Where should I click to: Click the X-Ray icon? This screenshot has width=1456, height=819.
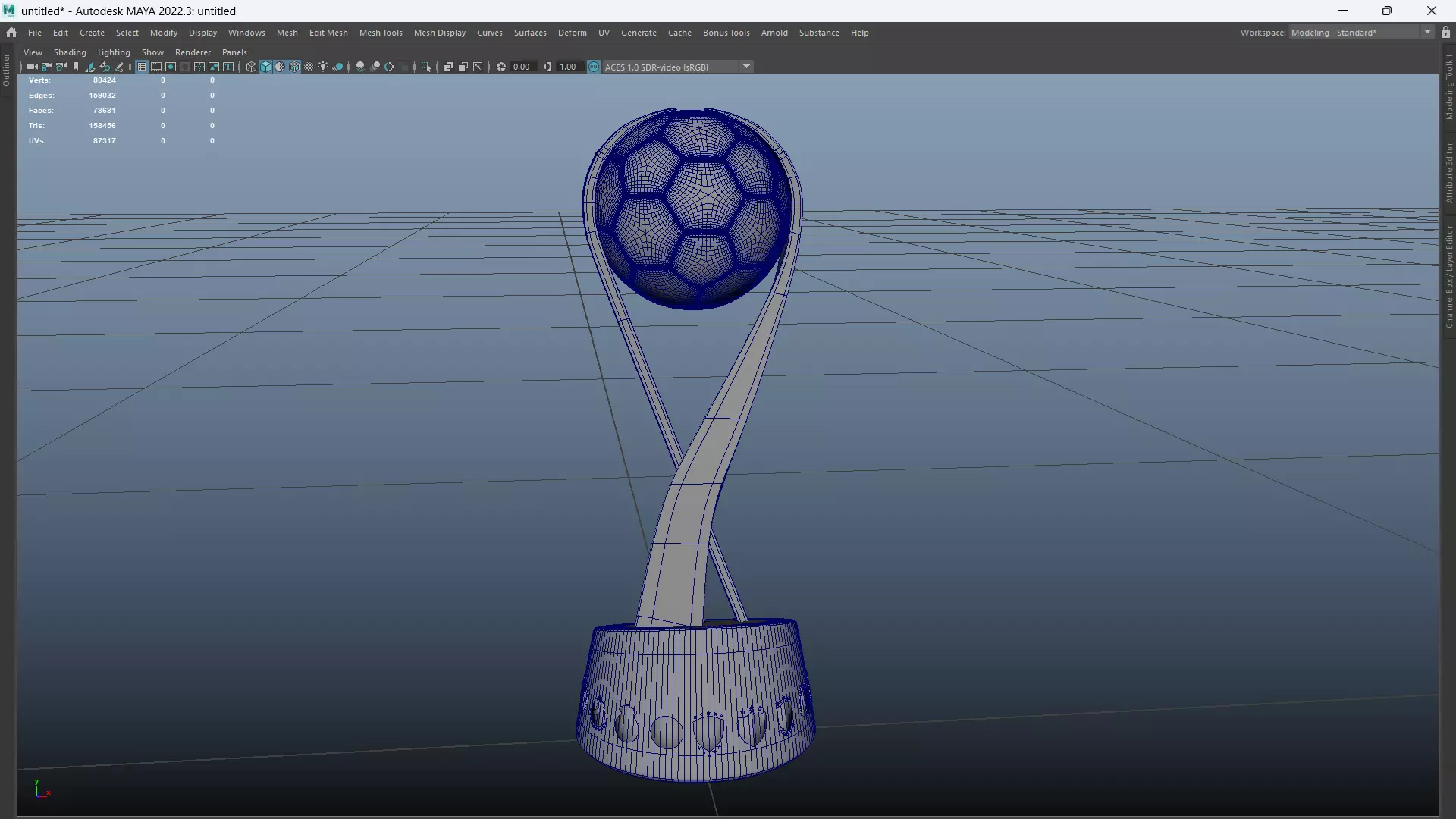(449, 67)
